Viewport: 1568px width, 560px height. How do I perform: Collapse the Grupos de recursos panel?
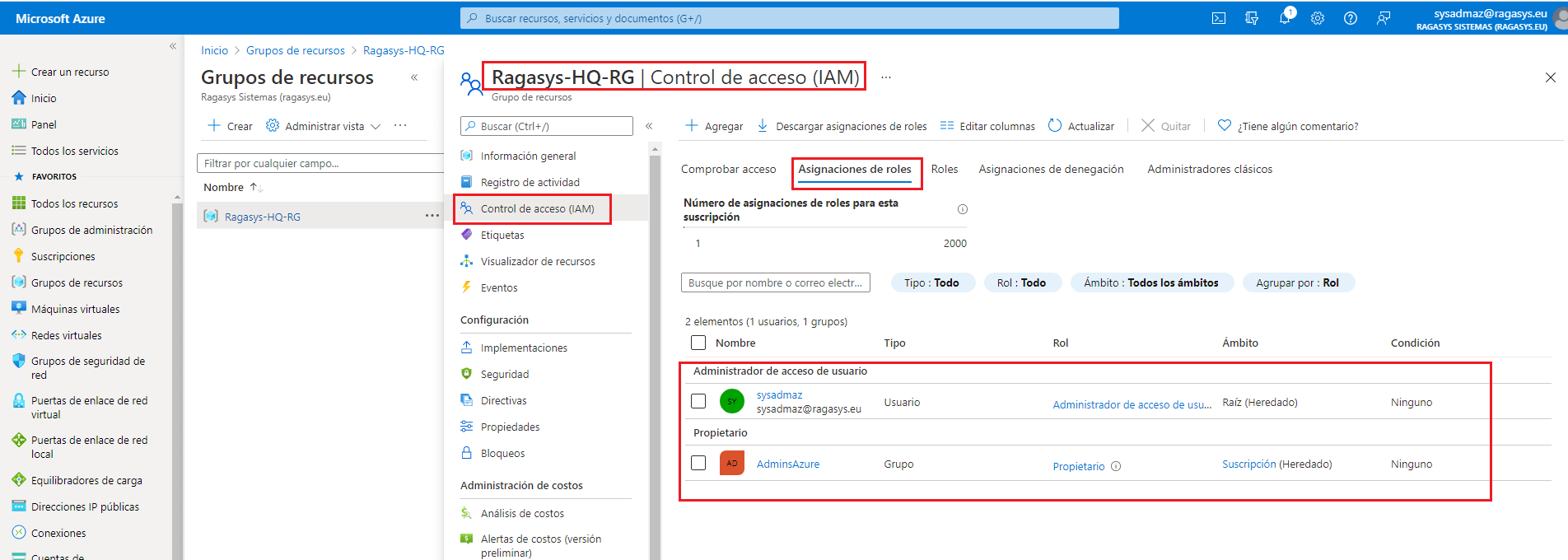pyautogui.click(x=414, y=77)
